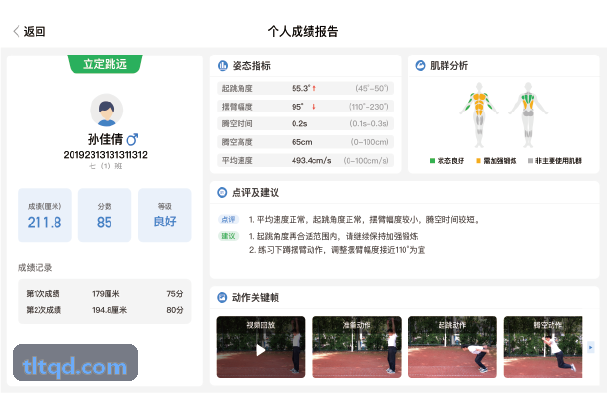Click the gray 非主要使用肌群 legend swatch

pyautogui.click(x=530, y=161)
